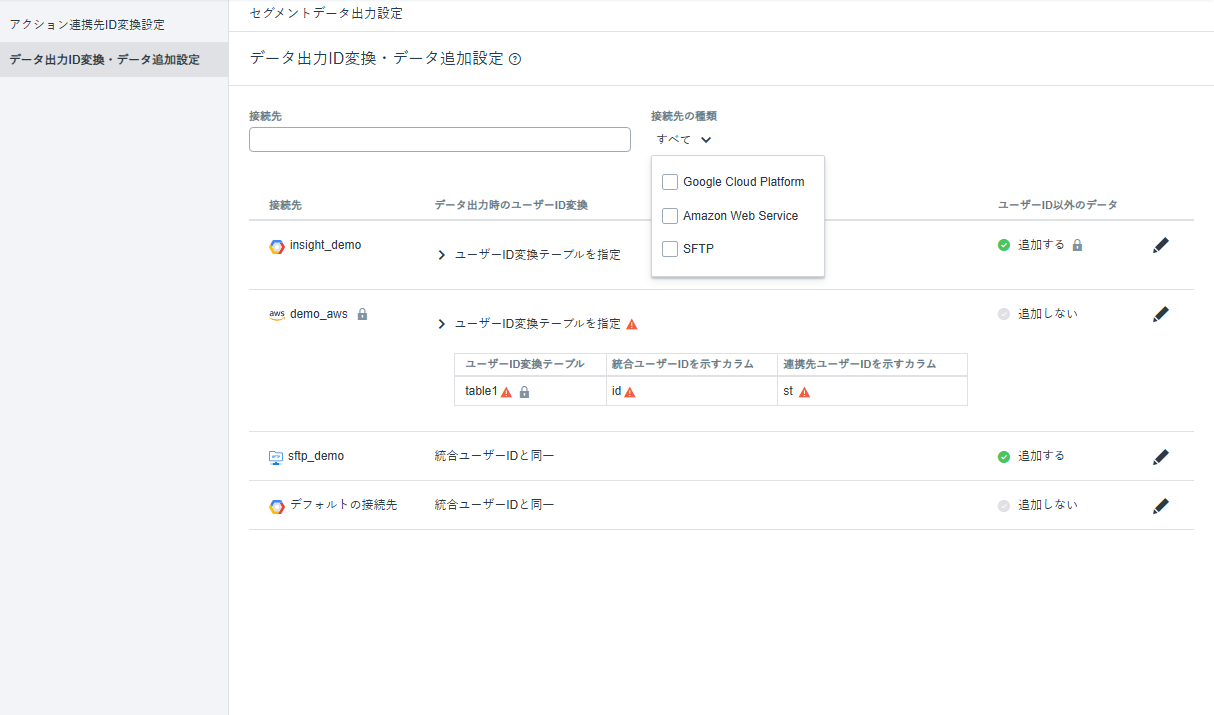
Task: Click 連携先ユーザーIDを示すカラム column header
Action: point(860,364)
